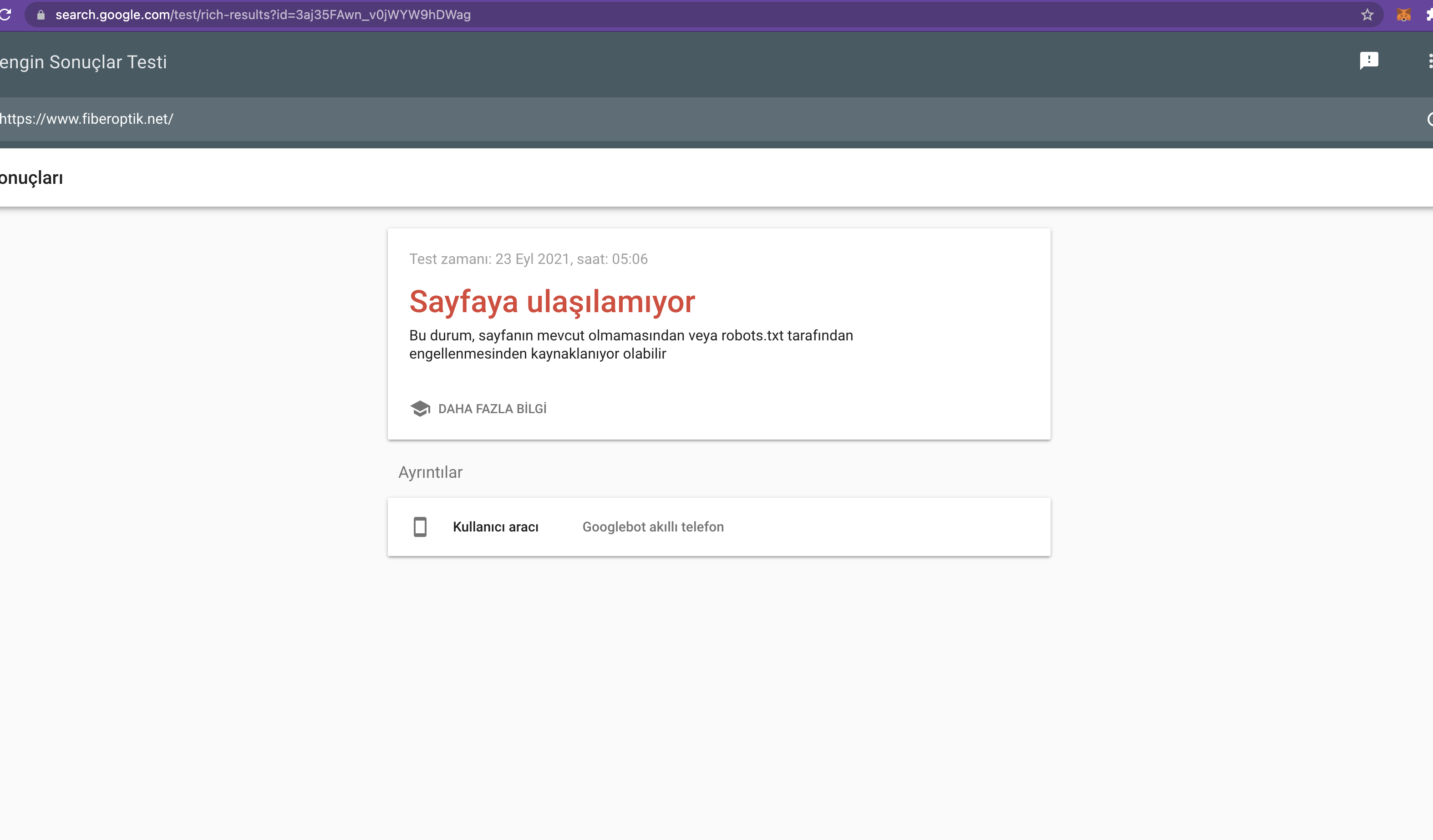This screenshot has width=1433, height=840.
Task: Click the graduation cap icon
Action: [420, 409]
